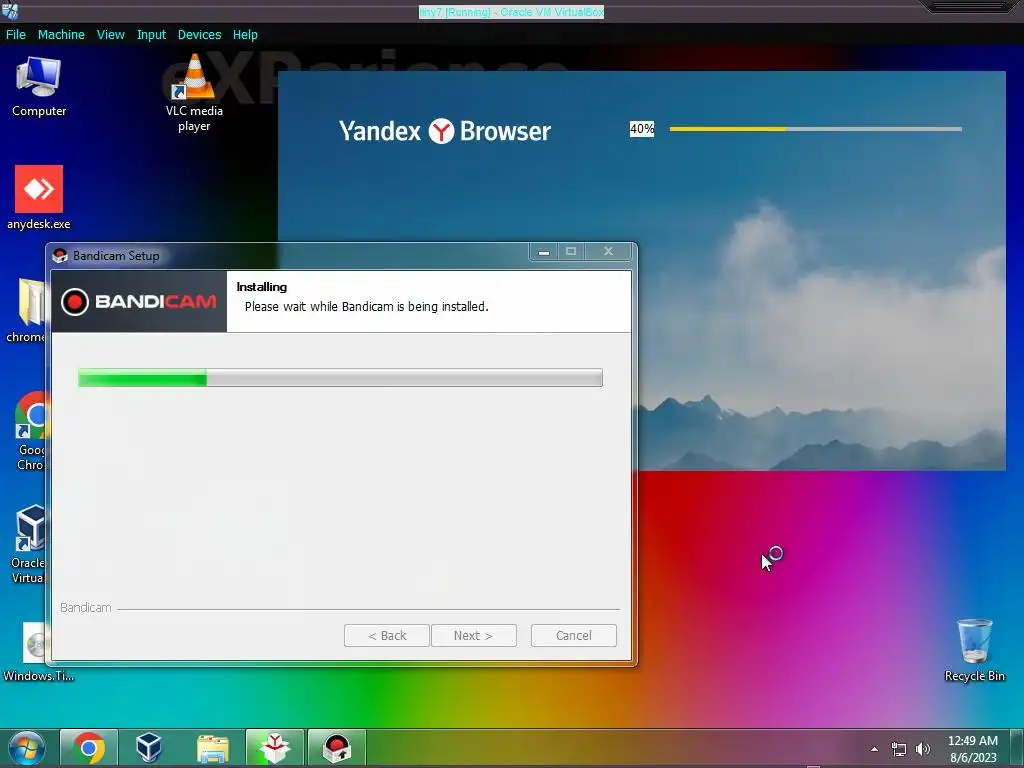Screen dimensions: 1024x768
Task: Open Windows Explorer from the taskbar
Action: pyautogui.click(x=212, y=748)
